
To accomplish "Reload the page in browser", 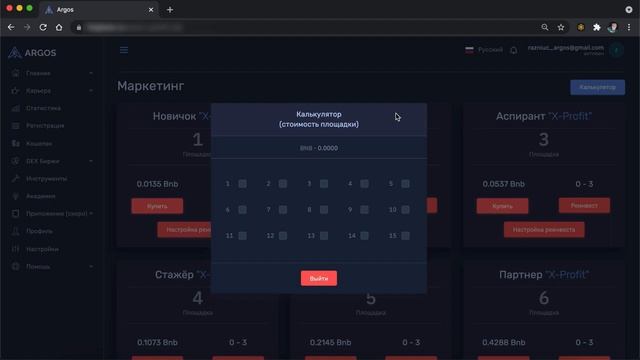I will 43,27.
